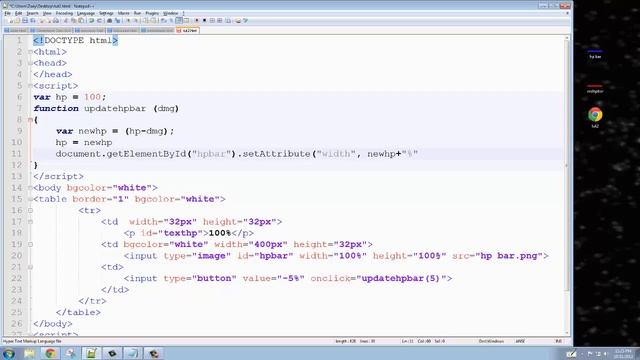The width and height of the screenshot is (640, 360).
Task: Click the "function updatehpbar (dmg)" line
Action: point(106,109)
